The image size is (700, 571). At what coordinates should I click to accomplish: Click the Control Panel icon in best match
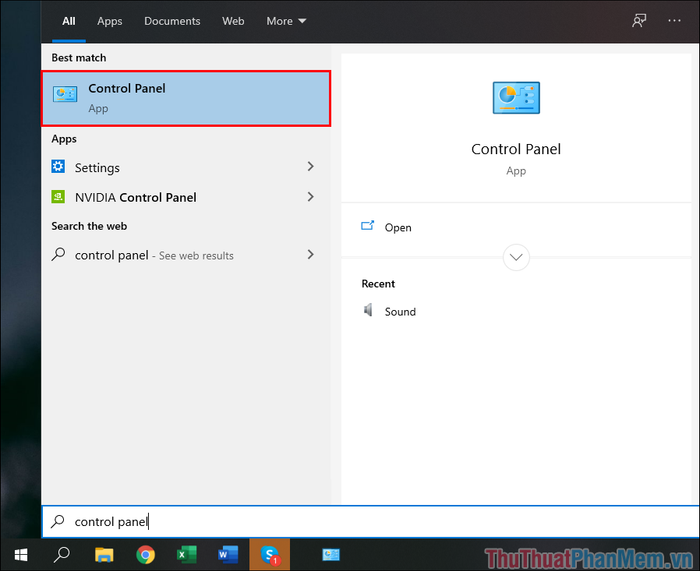(65, 94)
